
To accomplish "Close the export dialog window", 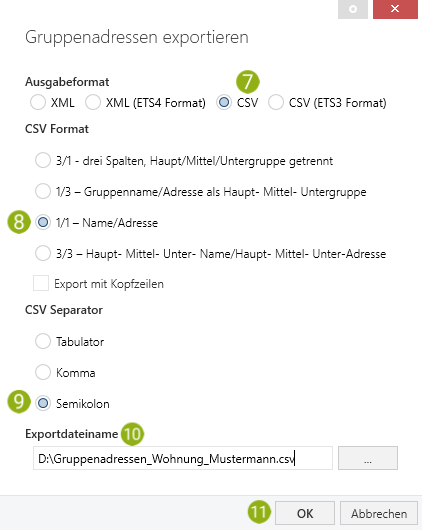I will tap(395, 9).
